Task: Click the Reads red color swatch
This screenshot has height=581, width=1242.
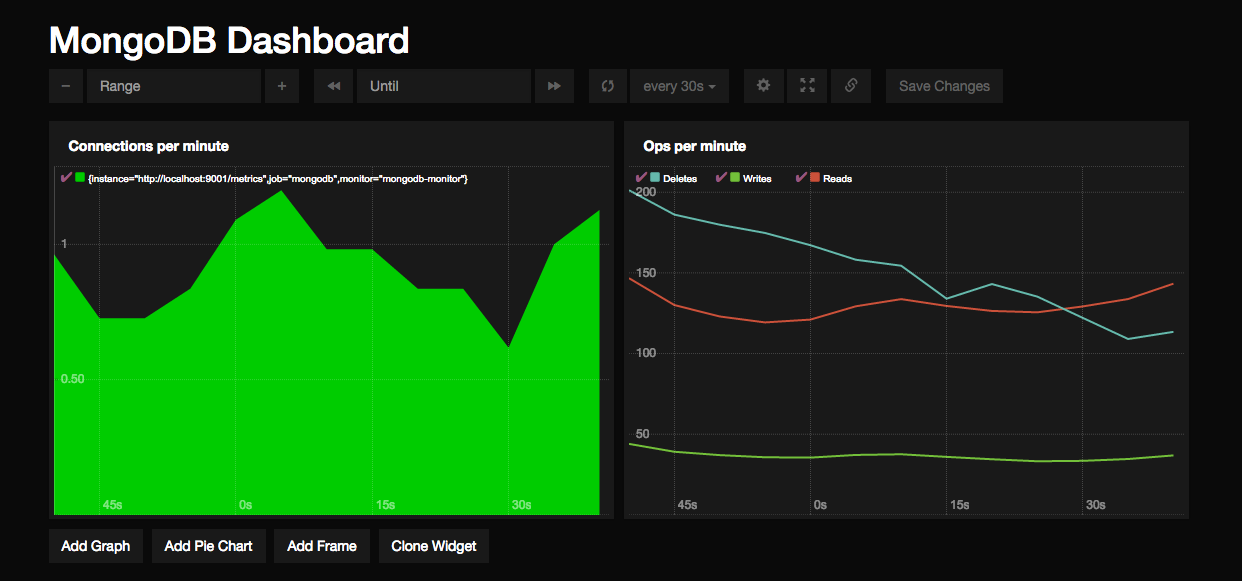Action: (815, 178)
